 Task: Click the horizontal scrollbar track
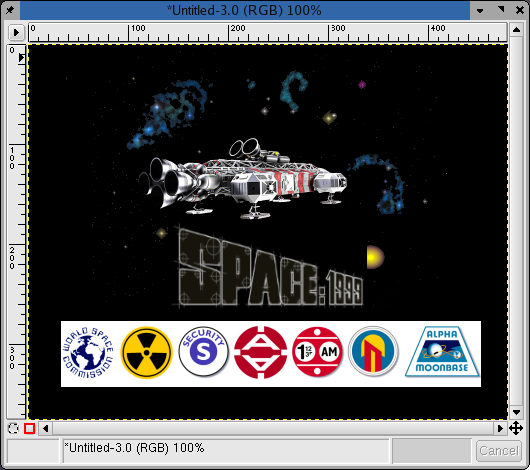pos(273,429)
